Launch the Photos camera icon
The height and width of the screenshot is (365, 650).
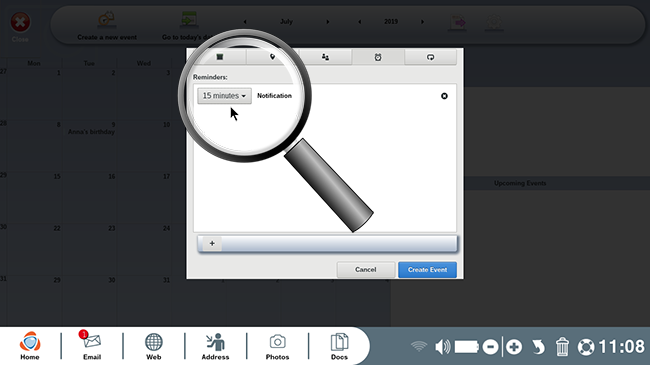[x=277, y=346]
